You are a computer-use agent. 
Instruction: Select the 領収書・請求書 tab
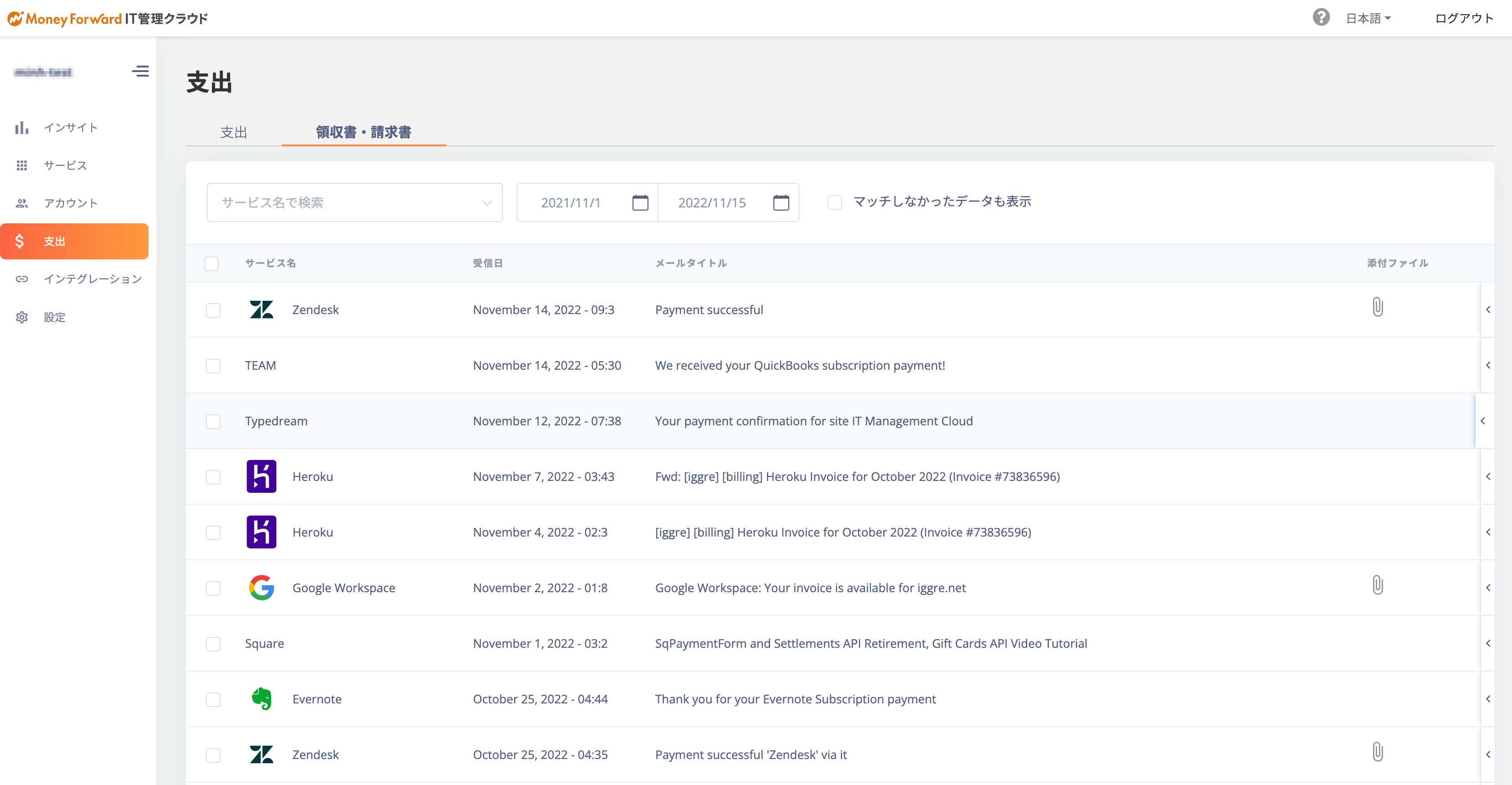point(363,132)
